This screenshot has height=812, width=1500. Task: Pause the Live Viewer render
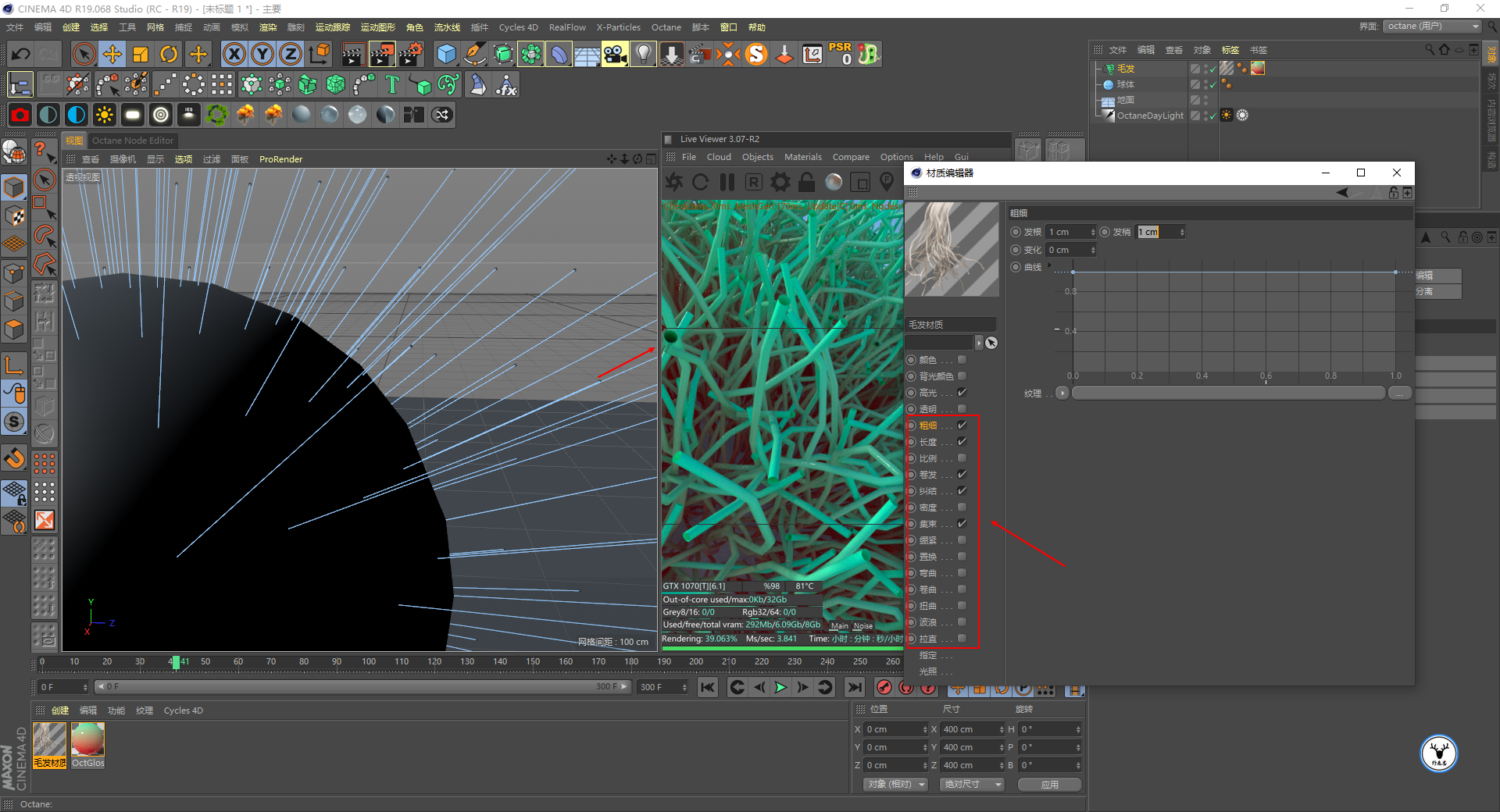coord(727,183)
